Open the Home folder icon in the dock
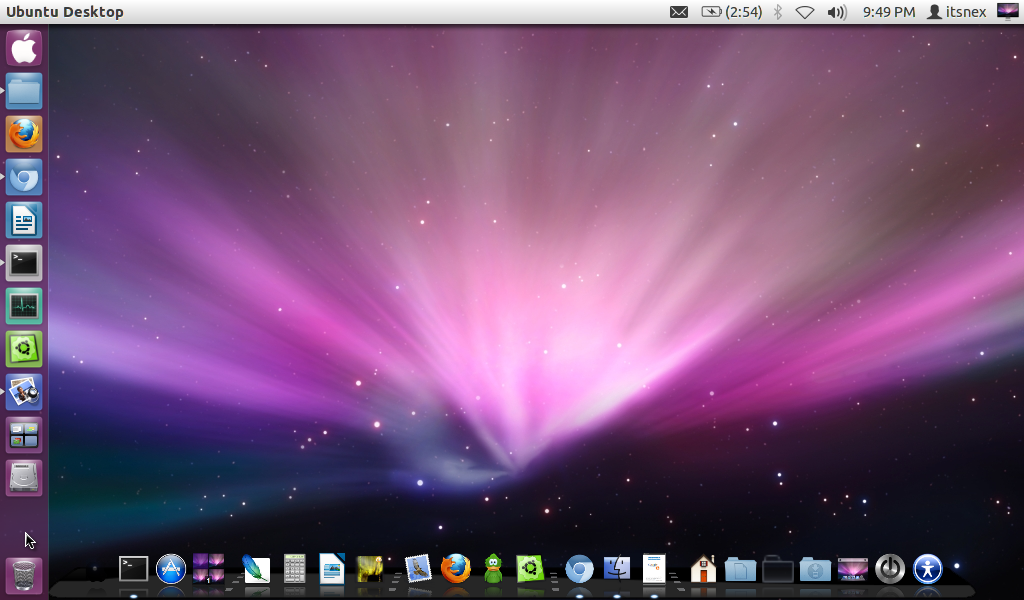The height and width of the screenshot is (600, 1024). (703, 570)
